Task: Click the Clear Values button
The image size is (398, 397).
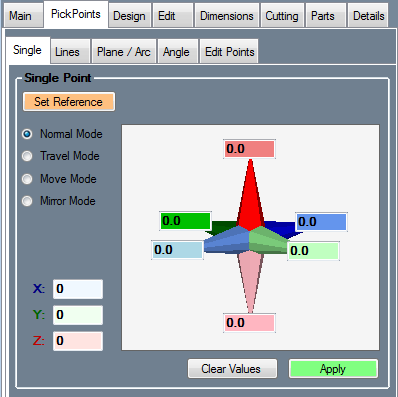Action: [232, 369]
